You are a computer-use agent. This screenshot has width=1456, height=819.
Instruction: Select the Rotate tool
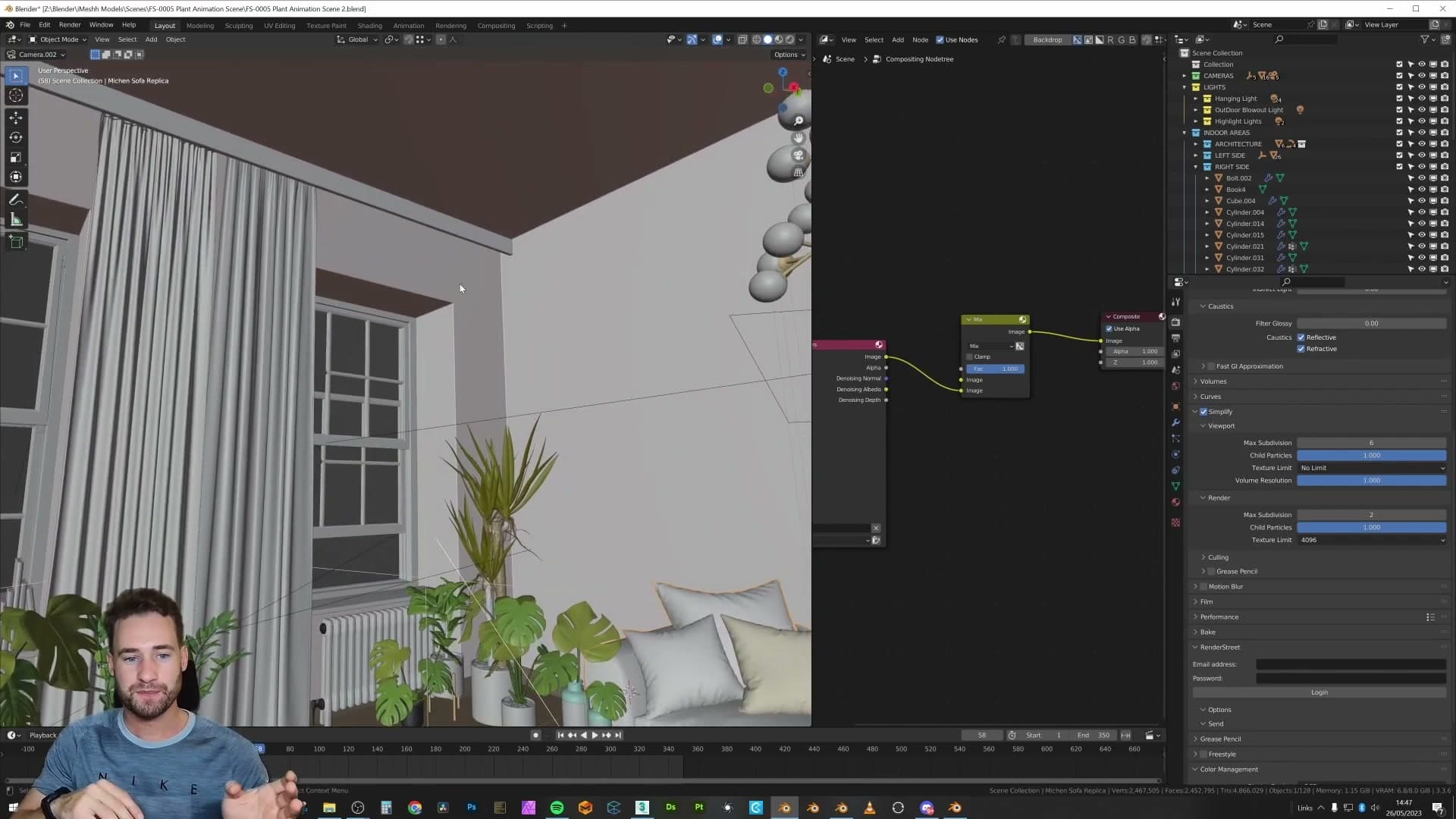[x=16, y=137]
